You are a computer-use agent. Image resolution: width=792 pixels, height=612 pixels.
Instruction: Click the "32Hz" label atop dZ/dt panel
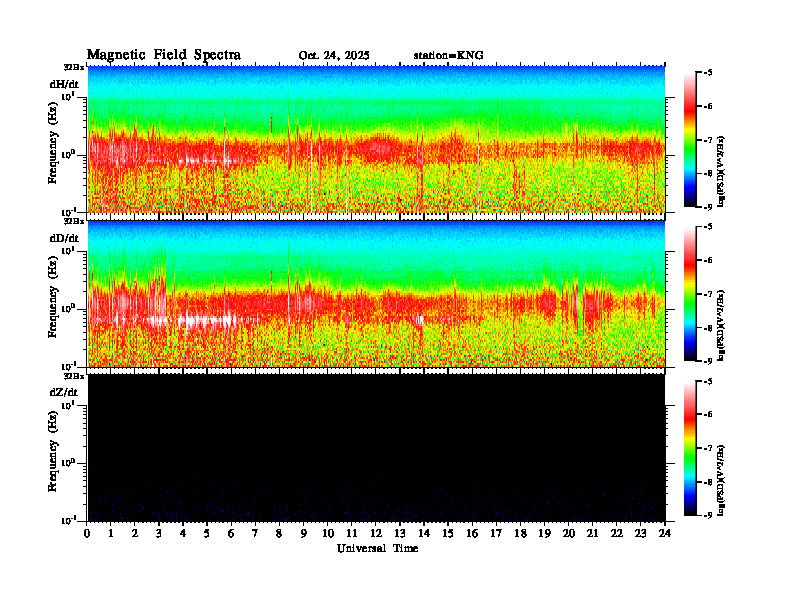point(74,376)
